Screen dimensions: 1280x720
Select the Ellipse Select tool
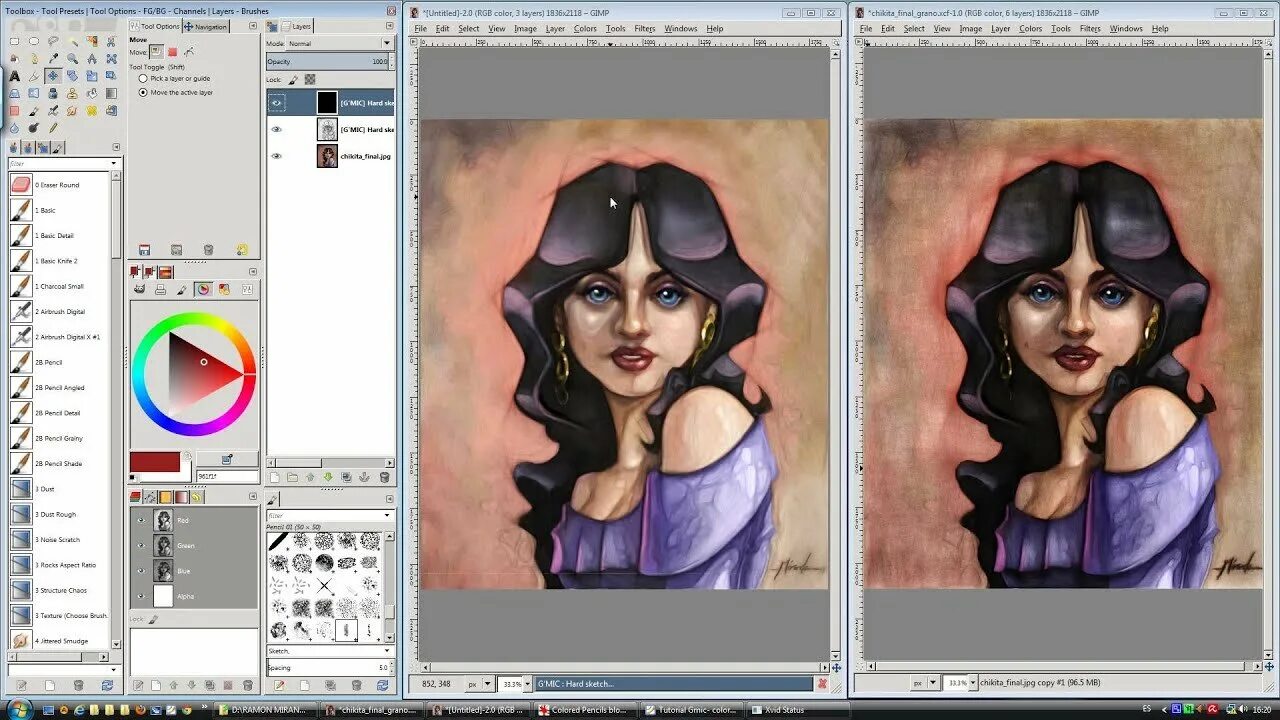coord(34,41)
